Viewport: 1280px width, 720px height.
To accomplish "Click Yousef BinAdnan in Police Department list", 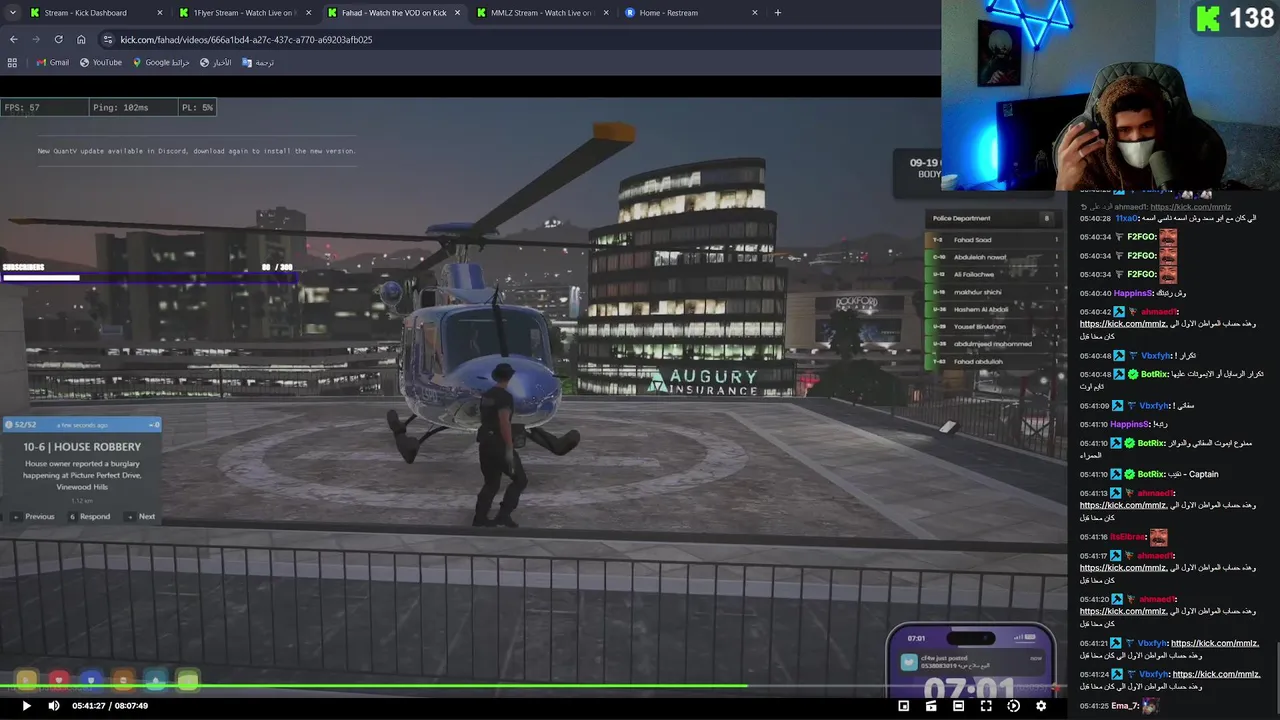I will [980, 327].
